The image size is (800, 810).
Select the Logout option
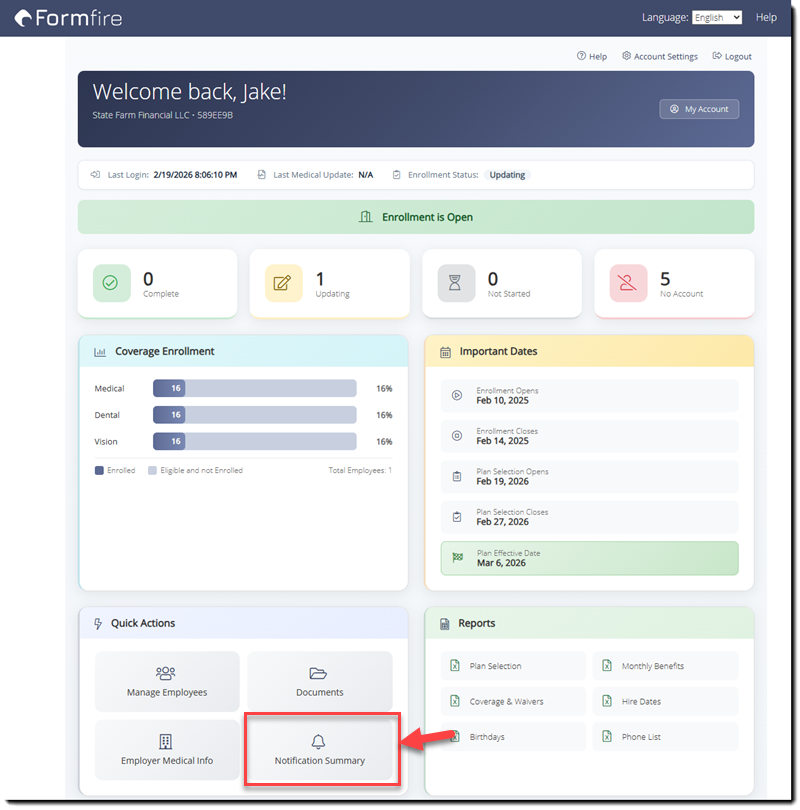(x=731, y=56)
